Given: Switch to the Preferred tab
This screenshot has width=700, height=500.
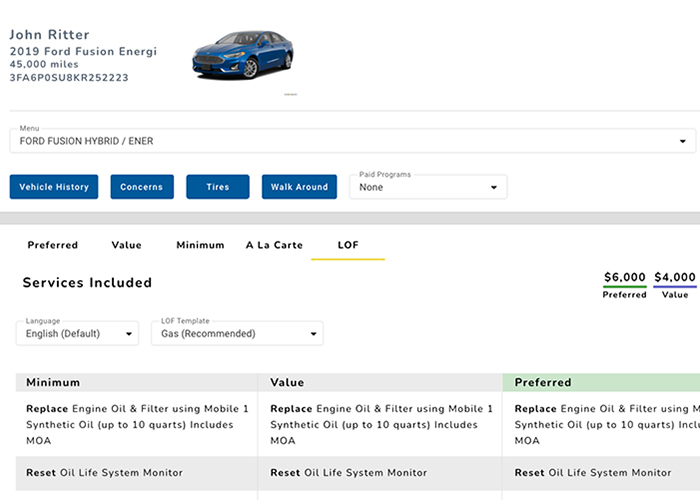Looking at the screenshot, I should pyautogui.click(x=53, y=245).
